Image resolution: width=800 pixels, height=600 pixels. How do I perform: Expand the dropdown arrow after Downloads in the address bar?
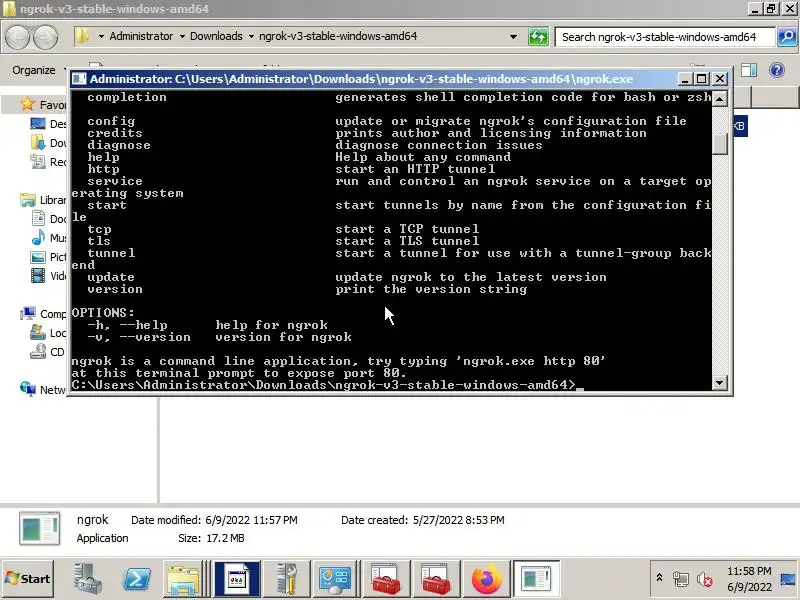[251, 37]
